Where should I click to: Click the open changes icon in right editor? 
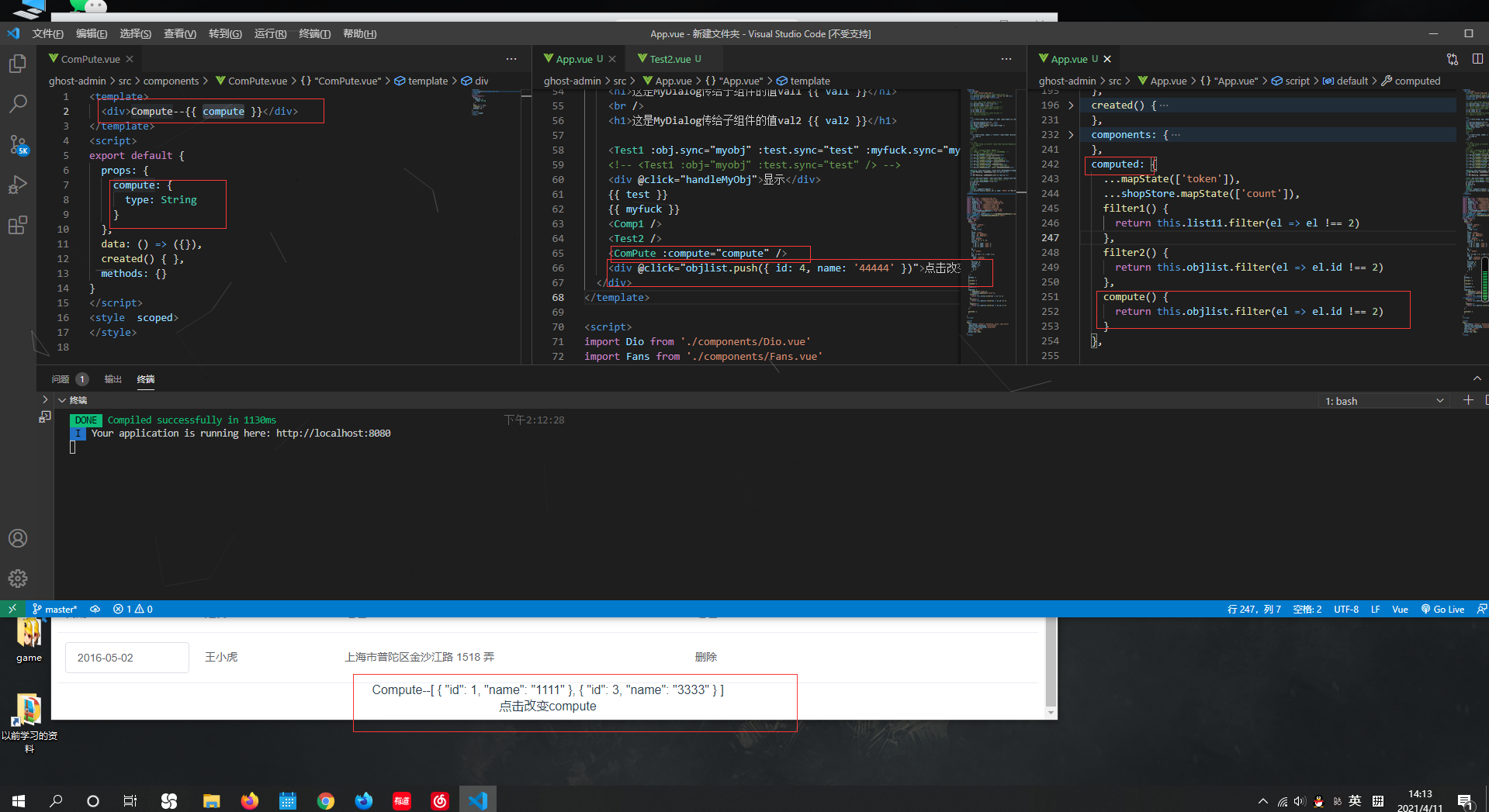(1453, 59)
